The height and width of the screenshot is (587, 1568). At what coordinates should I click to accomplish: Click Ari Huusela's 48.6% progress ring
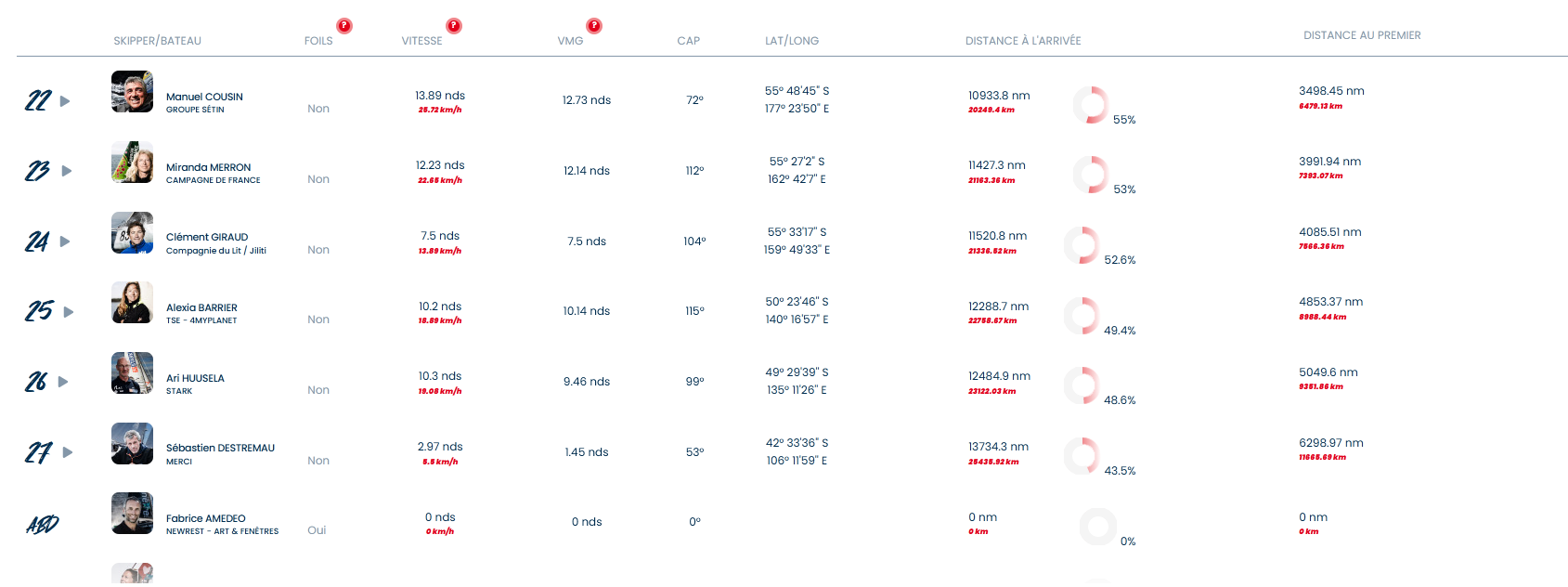(1082, 385)
